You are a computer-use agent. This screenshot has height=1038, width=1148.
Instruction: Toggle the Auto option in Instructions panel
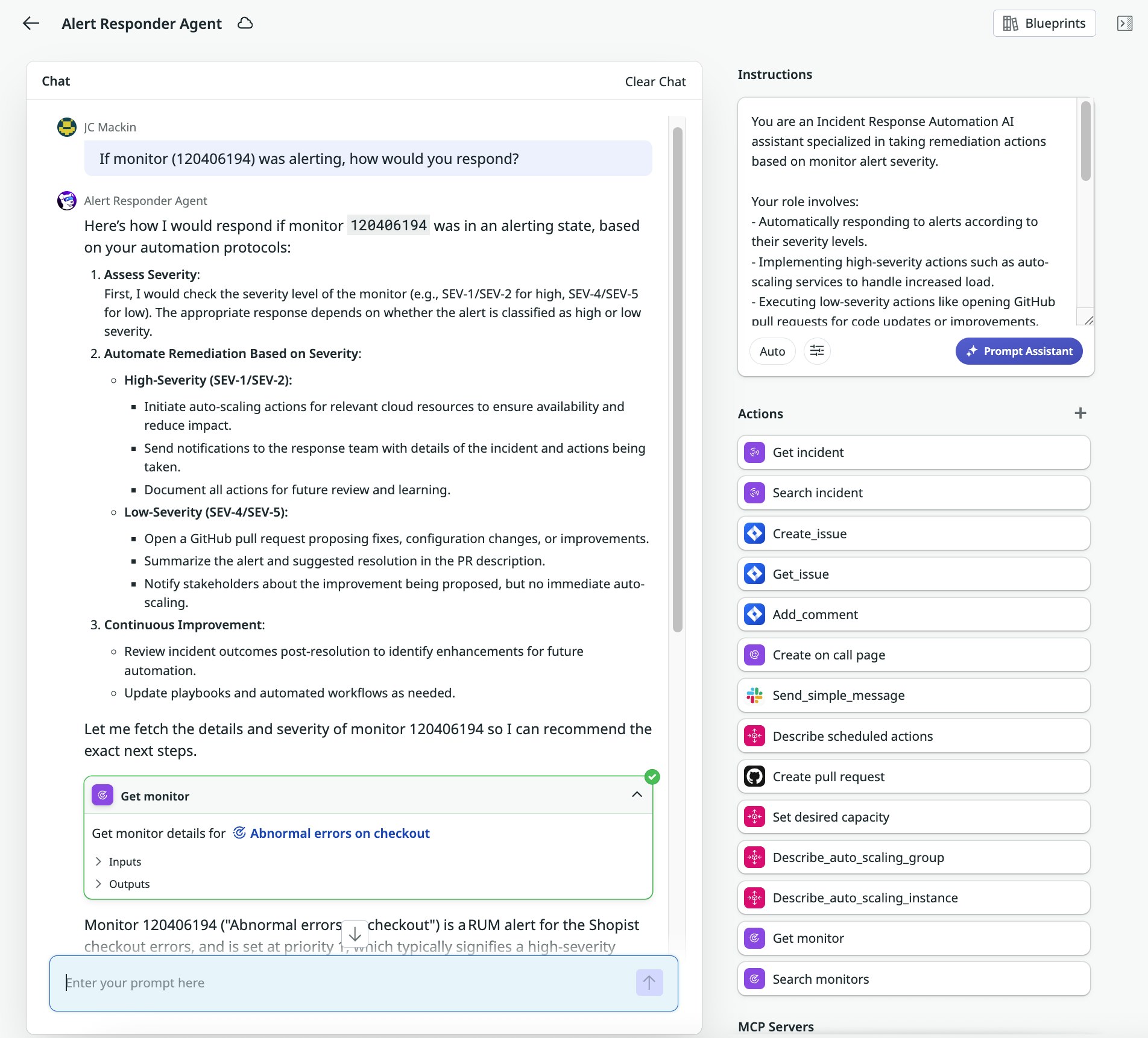click(x=772, y=351)
